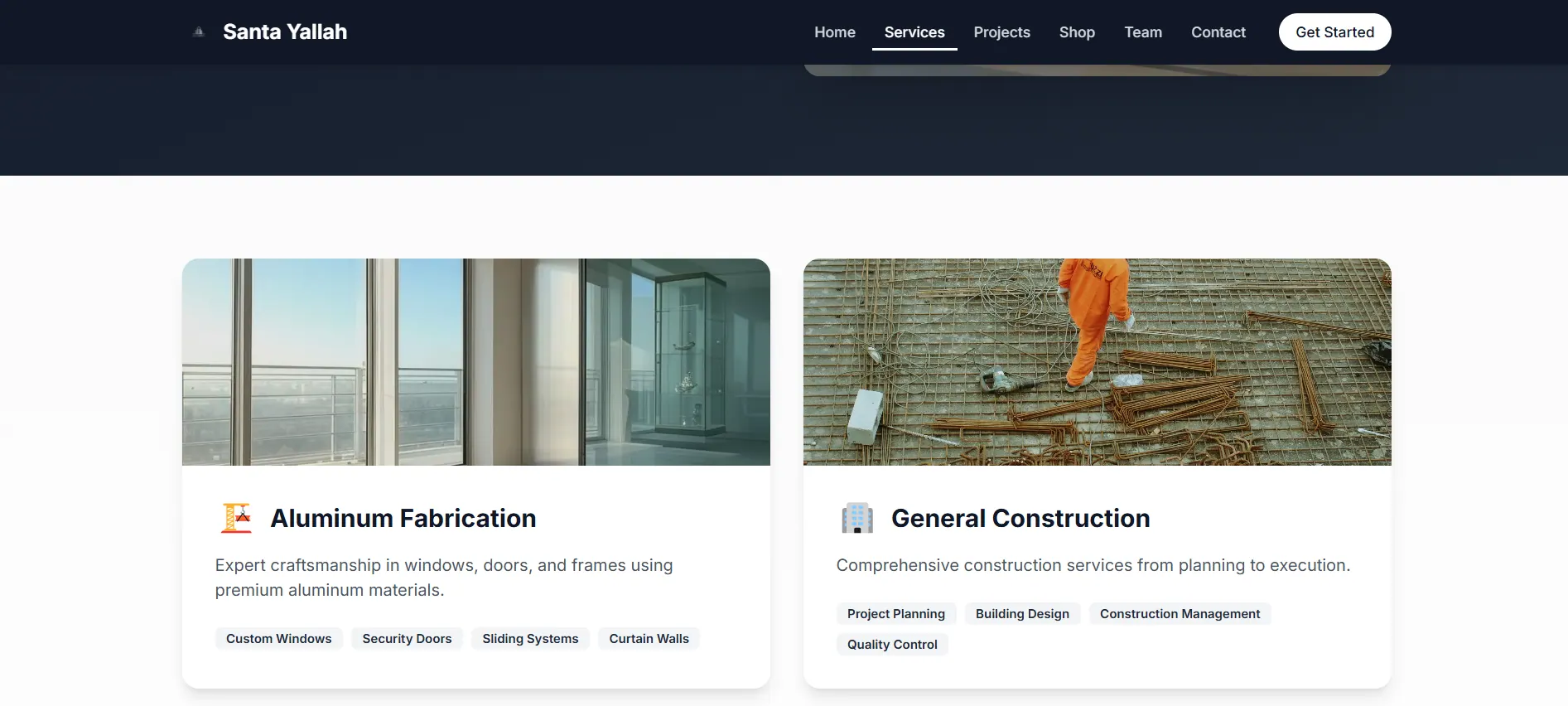Open the Shop link in navigation
The height and width of the screenshot is (706, 1568).
1077,32
